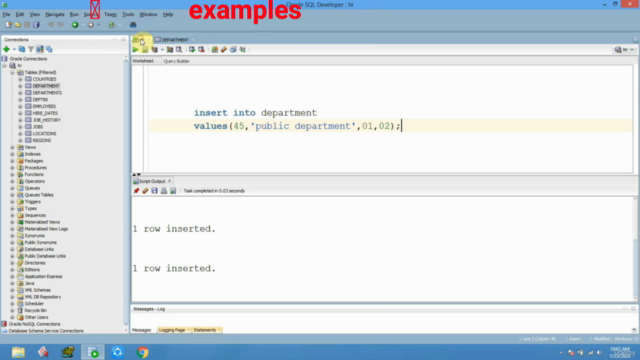Click the New file icon in main toolbar
640x360 pixels.
(9, 25)
